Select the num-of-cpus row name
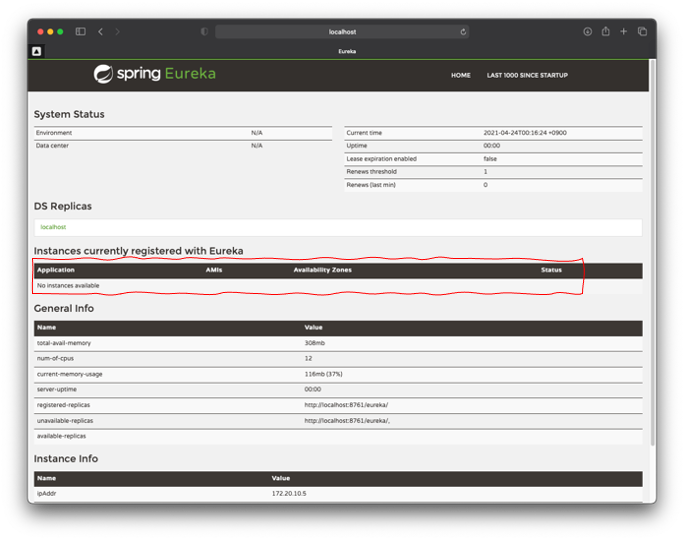 (55, 359)
